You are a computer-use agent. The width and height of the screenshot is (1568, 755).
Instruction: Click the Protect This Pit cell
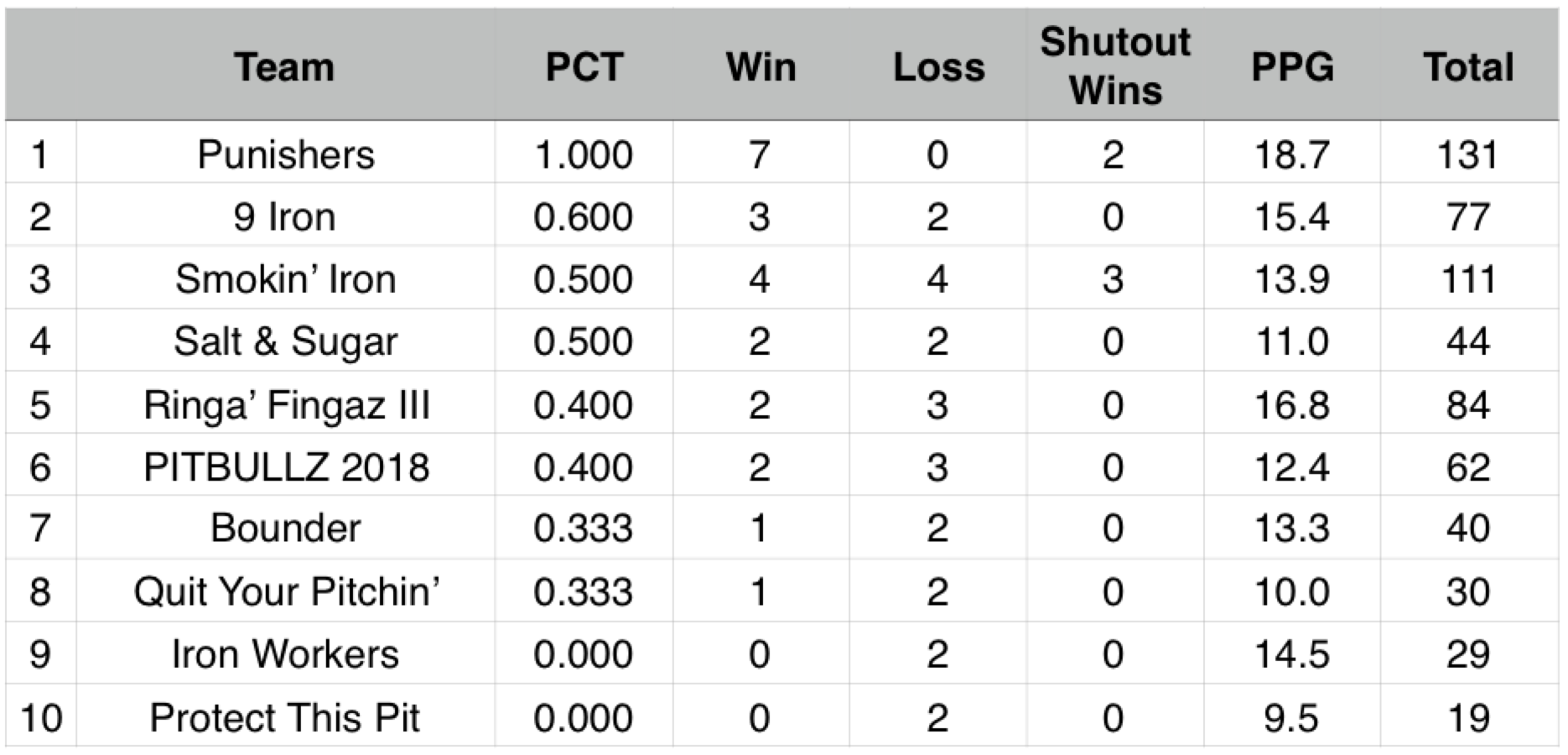click(284, 718)
